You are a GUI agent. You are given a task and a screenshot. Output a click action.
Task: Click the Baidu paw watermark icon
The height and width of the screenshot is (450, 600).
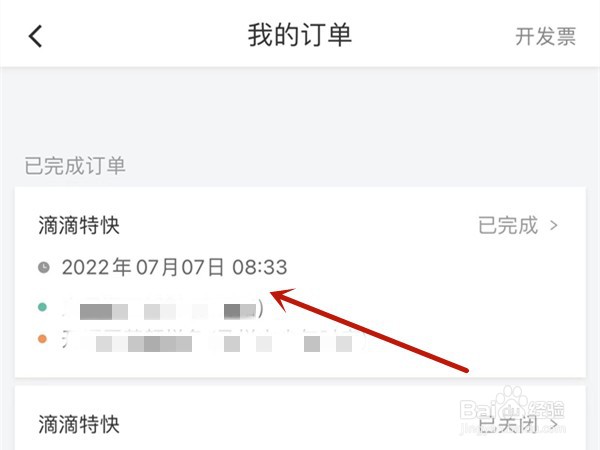click(511, 398)
